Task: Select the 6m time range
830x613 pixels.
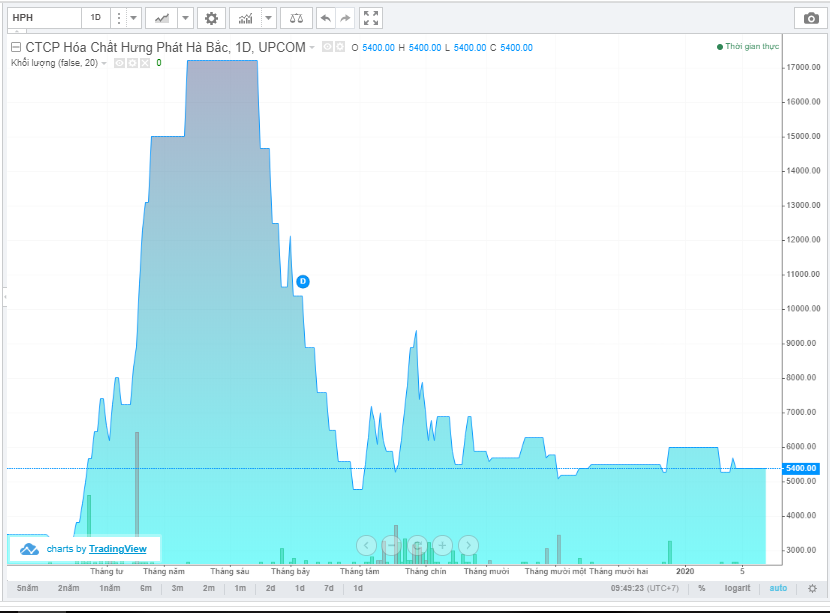Action: coord(146,588)
